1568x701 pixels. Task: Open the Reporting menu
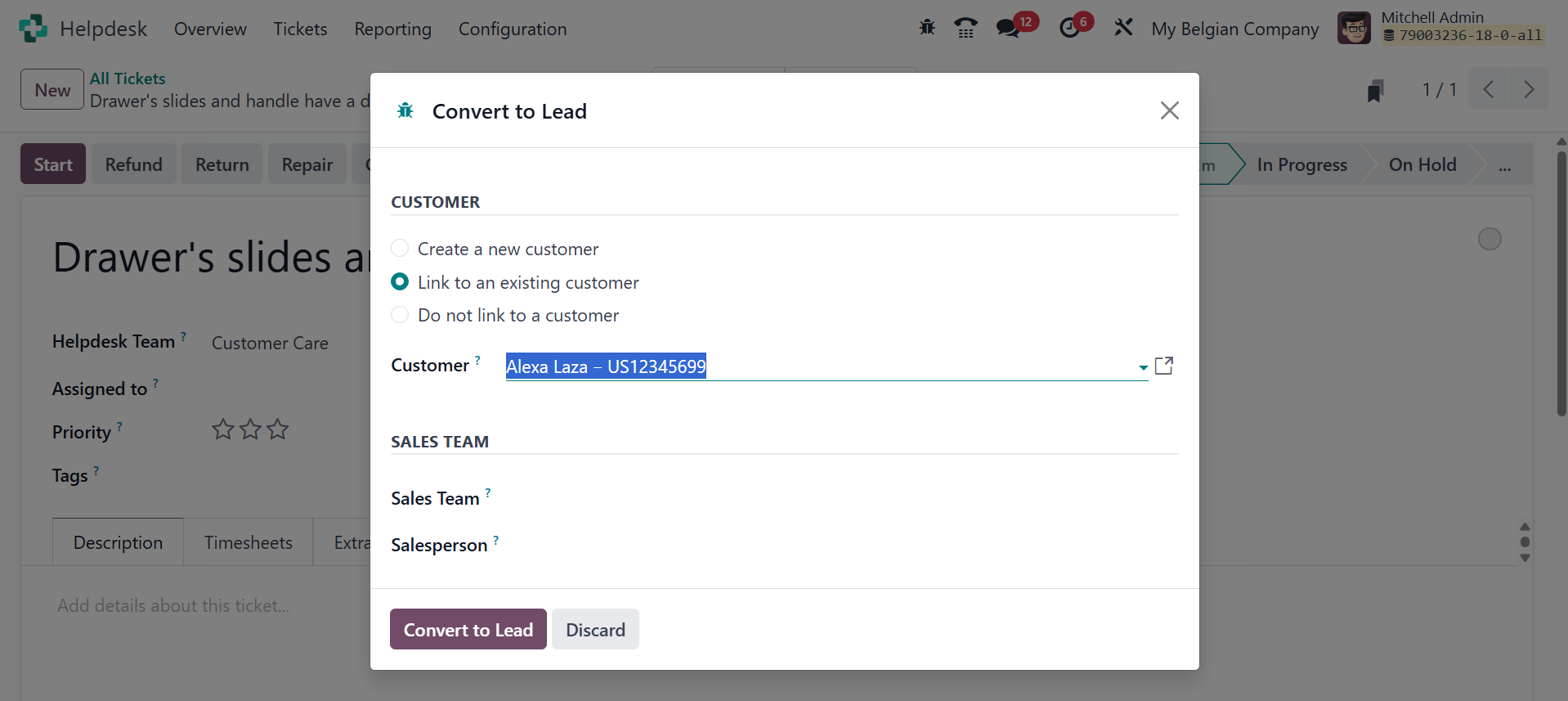(392, 29)
